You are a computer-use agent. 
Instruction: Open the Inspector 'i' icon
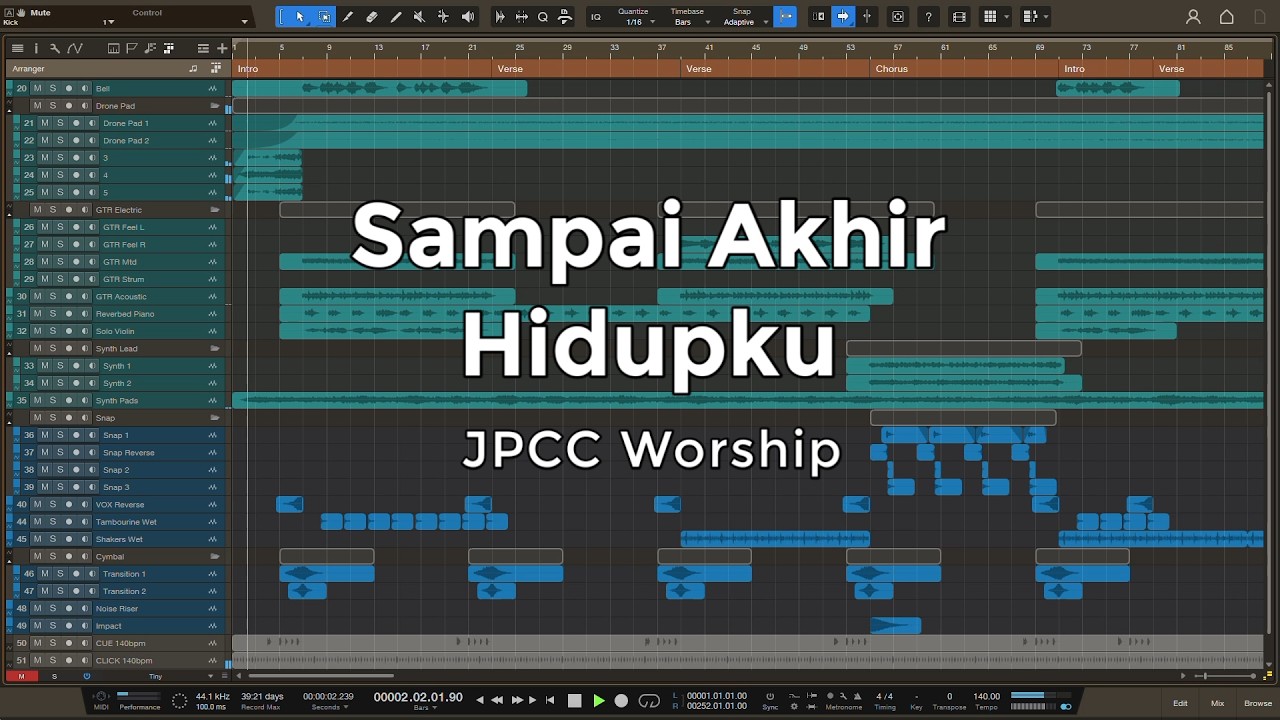tap(36, 48)
